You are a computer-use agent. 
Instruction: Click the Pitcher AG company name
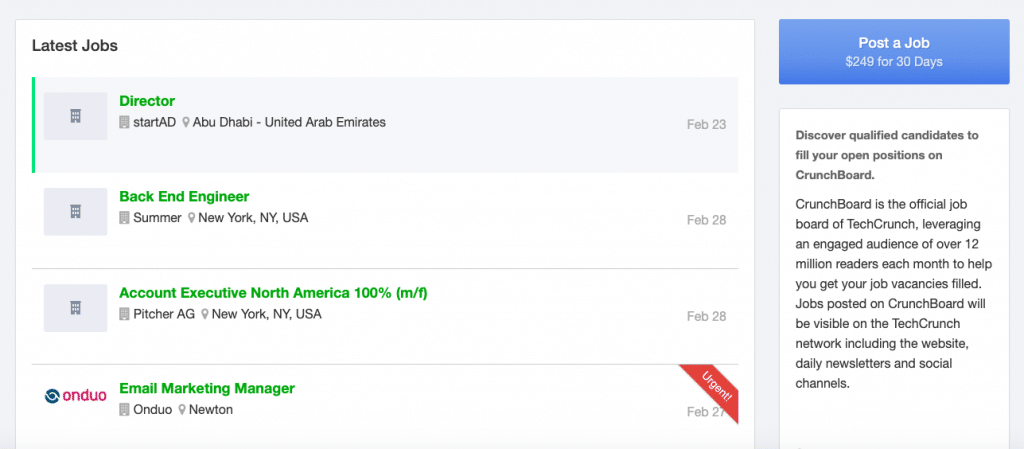(164, 314)
